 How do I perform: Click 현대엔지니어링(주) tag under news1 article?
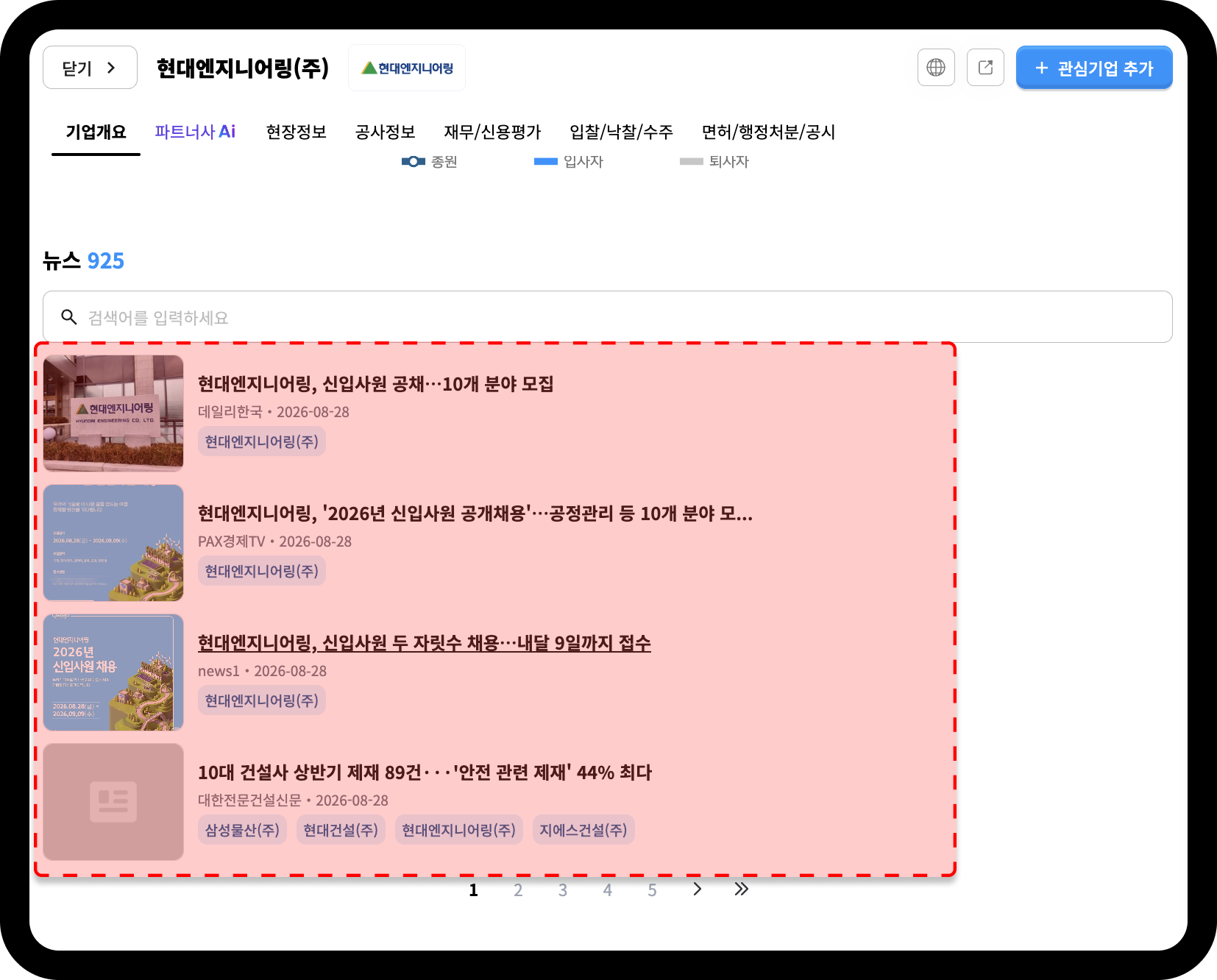(262, 700)
